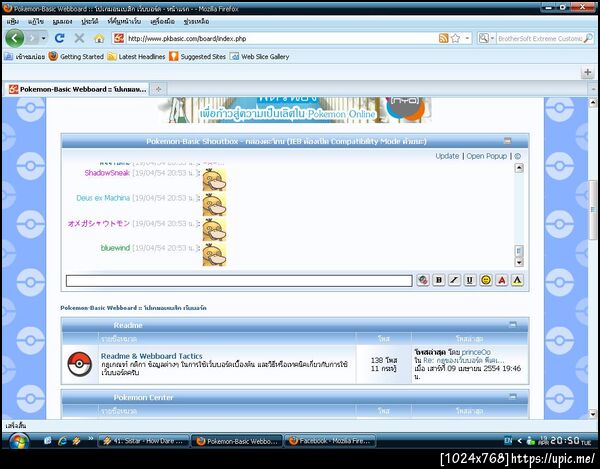Open the help menu at the end of the menu bar
This screenshot has height=469, width=600.
click(196, 21)
